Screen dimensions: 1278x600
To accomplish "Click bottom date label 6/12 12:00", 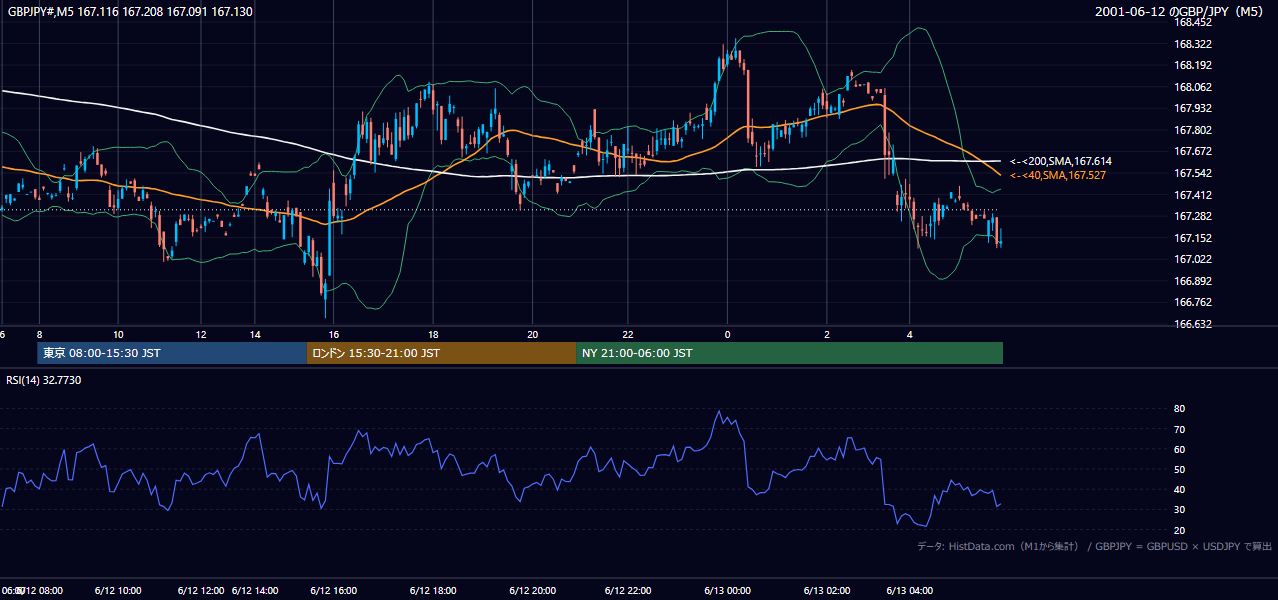I will tap(201, 591).
